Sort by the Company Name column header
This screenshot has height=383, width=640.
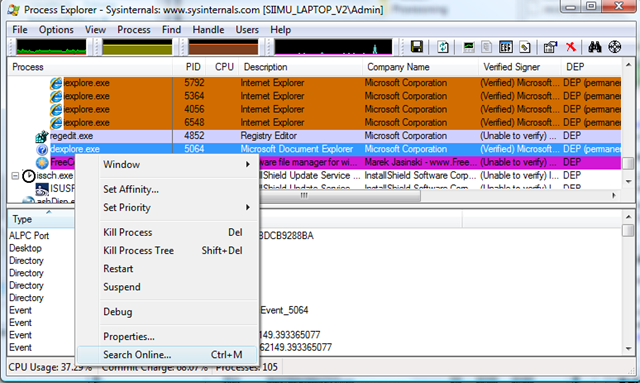point(420,67)
